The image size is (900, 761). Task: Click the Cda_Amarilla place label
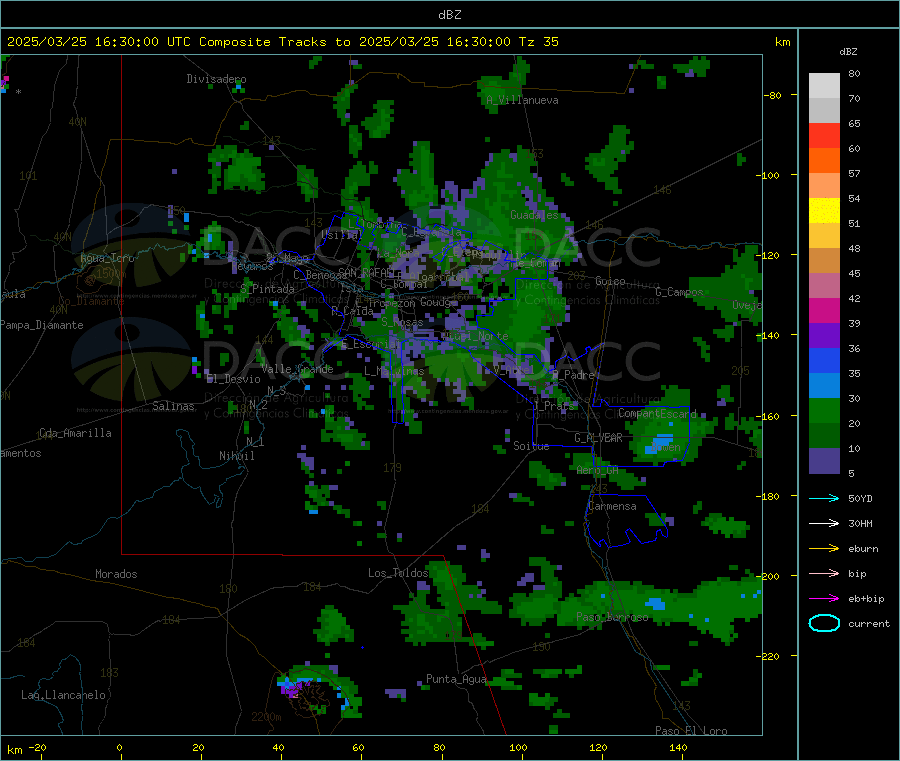point(75,433)
